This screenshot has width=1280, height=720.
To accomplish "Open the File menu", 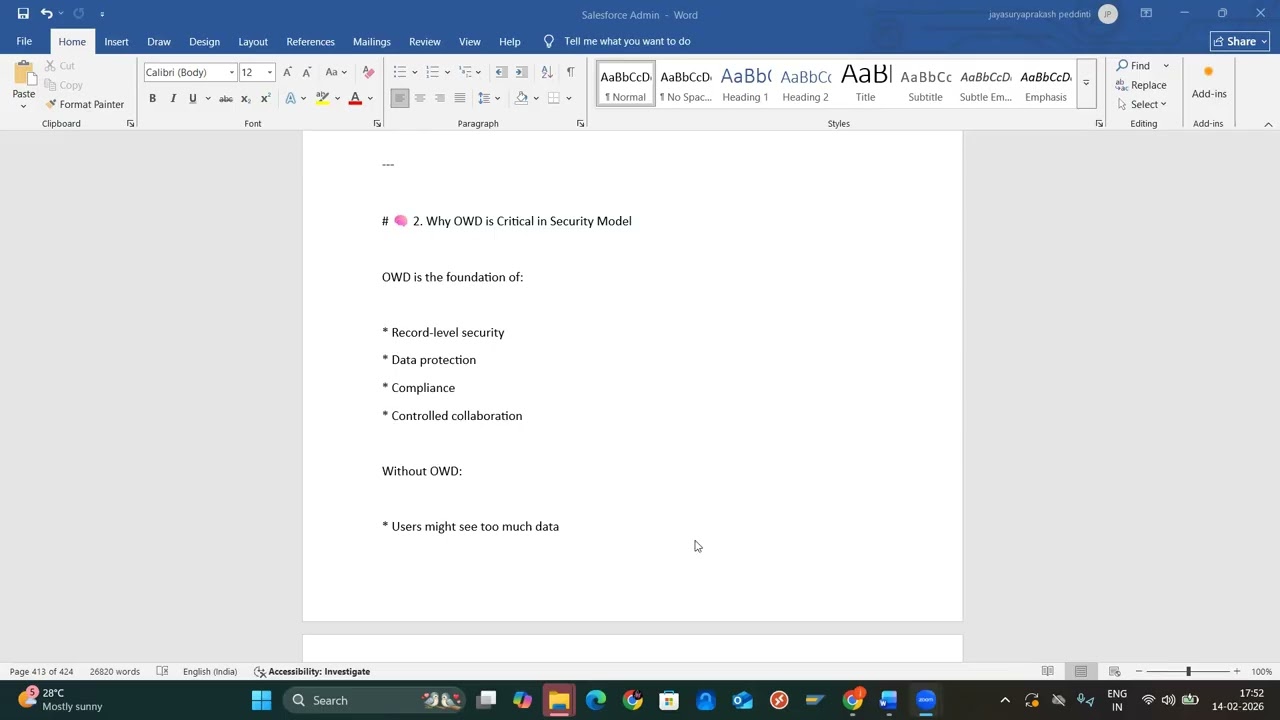I will coord(24,41).
